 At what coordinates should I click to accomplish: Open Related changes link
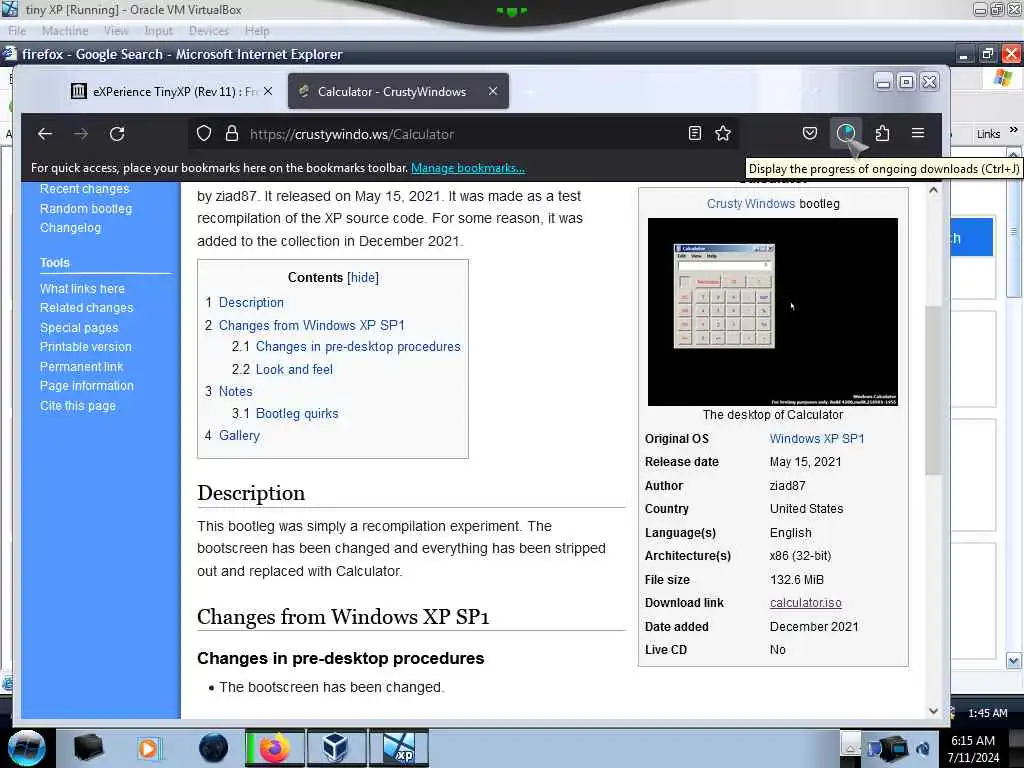click(86, 308)
